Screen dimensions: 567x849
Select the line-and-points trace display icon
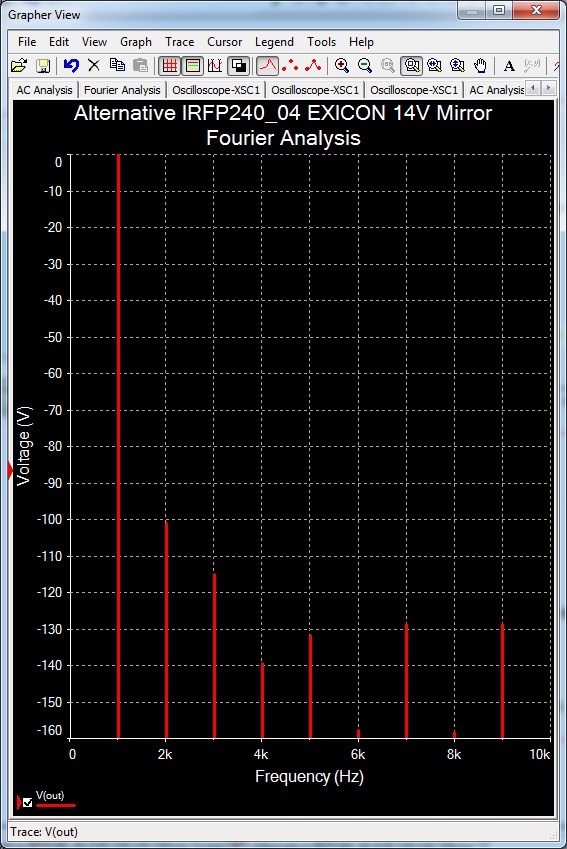[313, 66]
